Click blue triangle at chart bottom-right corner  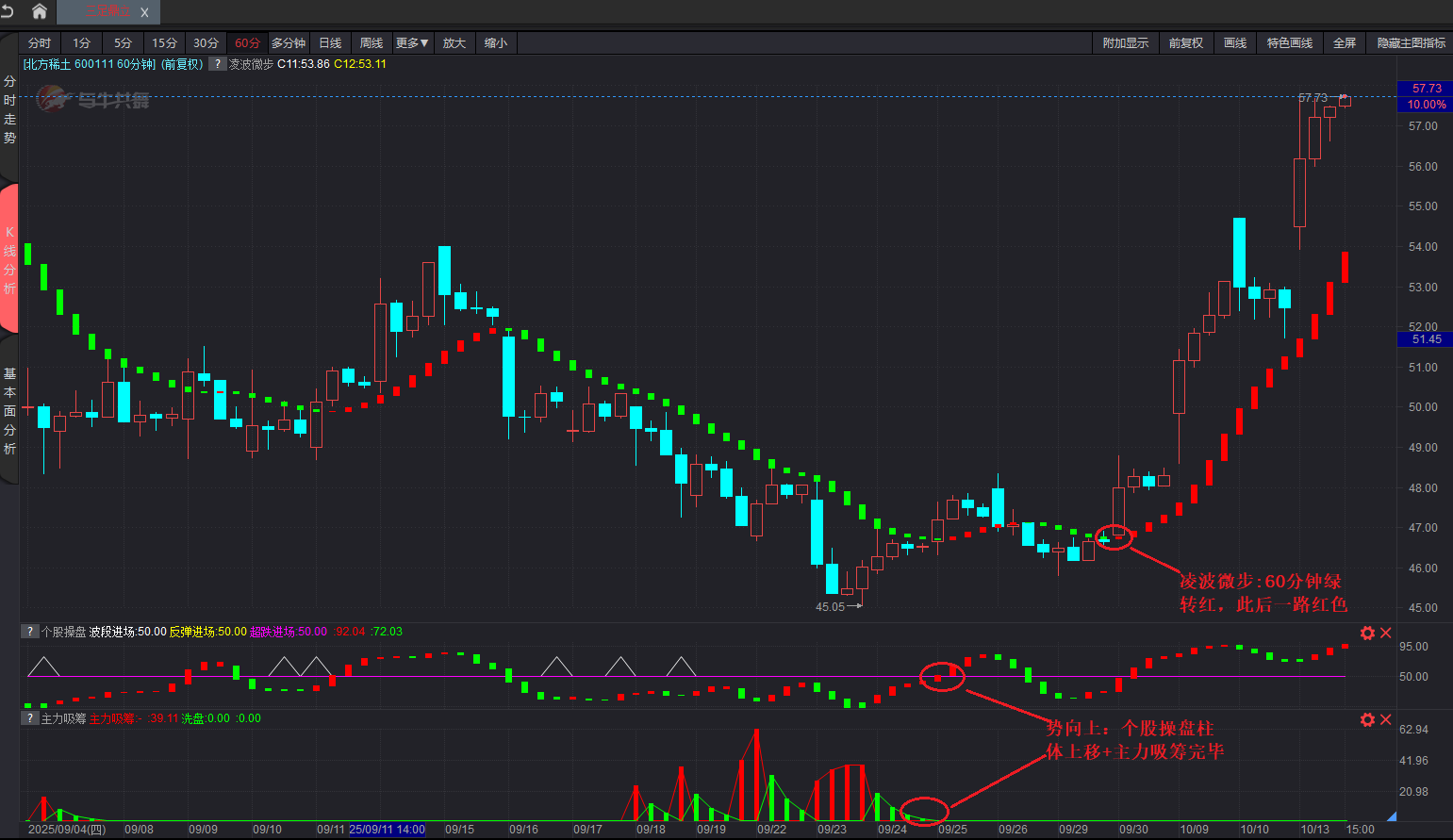[1392, 816]
